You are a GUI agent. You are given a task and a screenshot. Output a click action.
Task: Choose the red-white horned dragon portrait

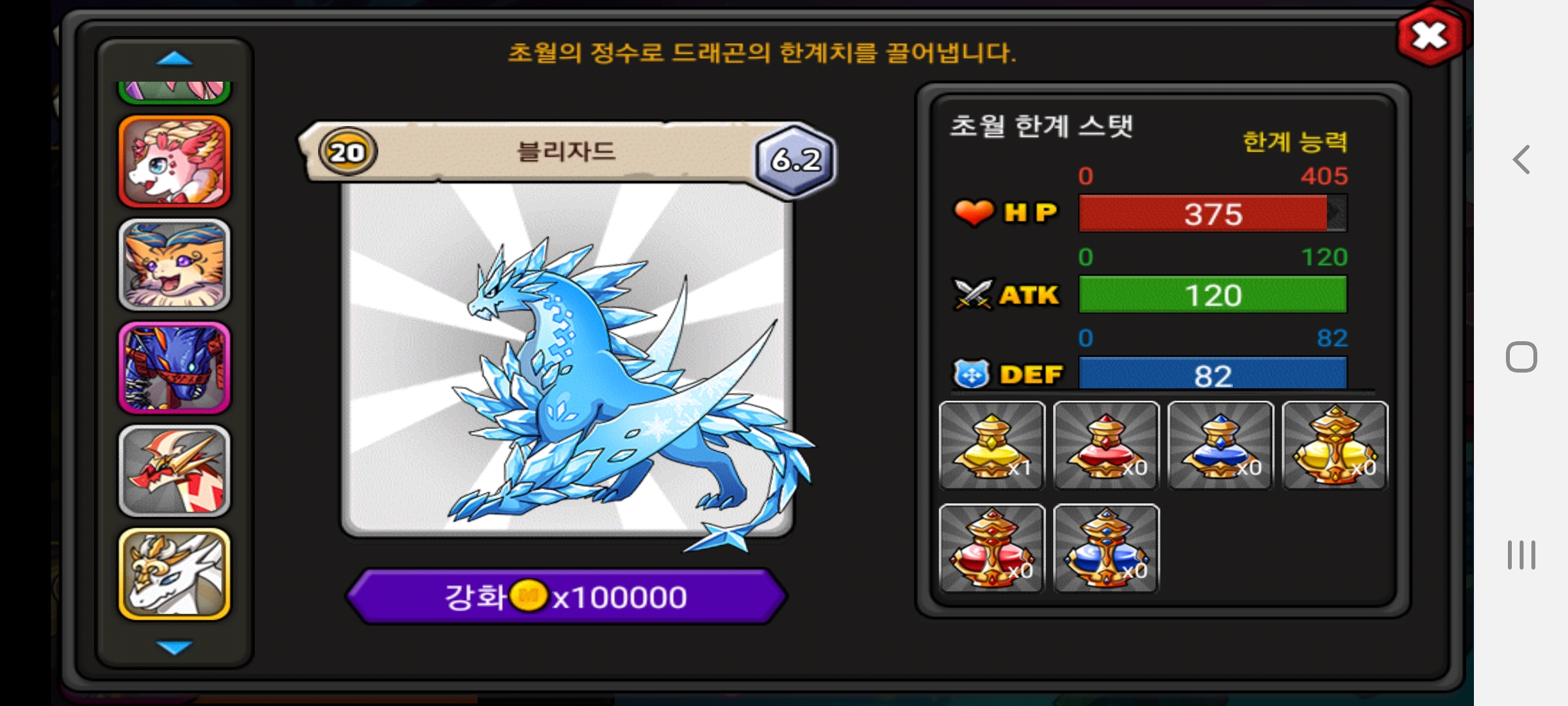174,471
